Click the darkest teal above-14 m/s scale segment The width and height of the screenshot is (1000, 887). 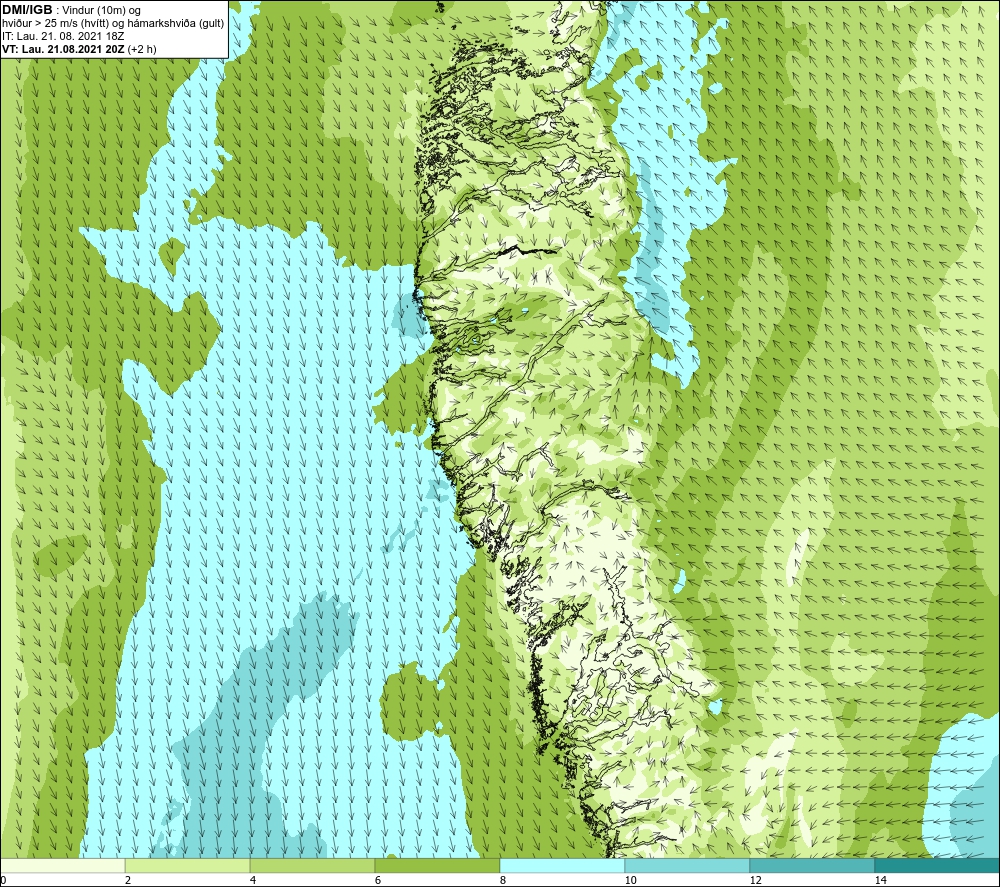point(937,866)
